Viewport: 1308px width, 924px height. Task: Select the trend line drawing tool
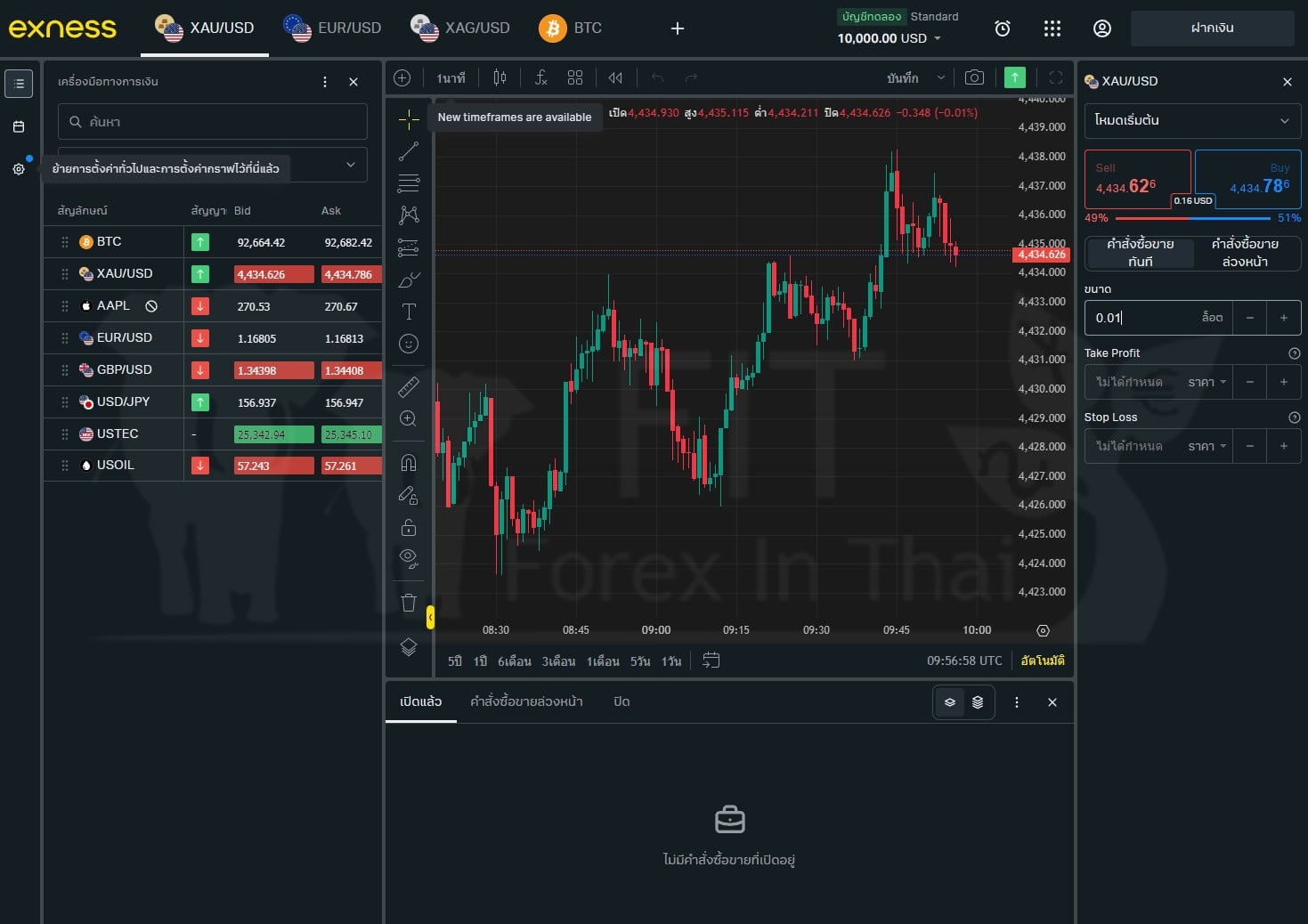coord(409,151)
